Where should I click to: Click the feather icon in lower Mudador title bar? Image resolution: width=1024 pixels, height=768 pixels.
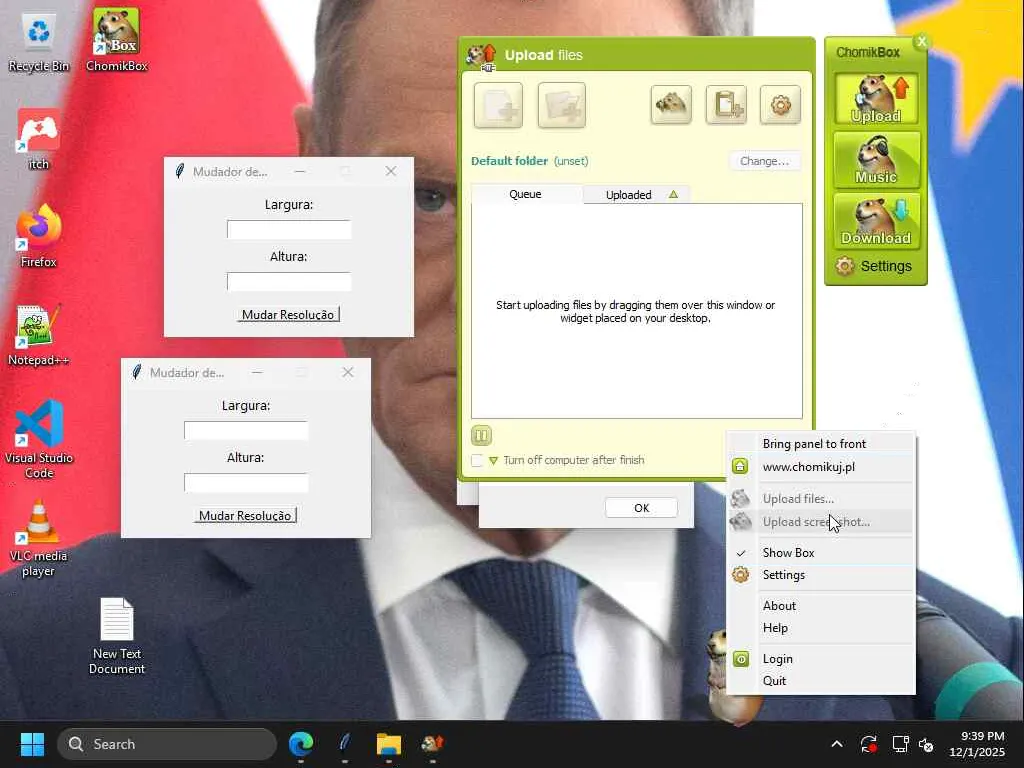136,373
